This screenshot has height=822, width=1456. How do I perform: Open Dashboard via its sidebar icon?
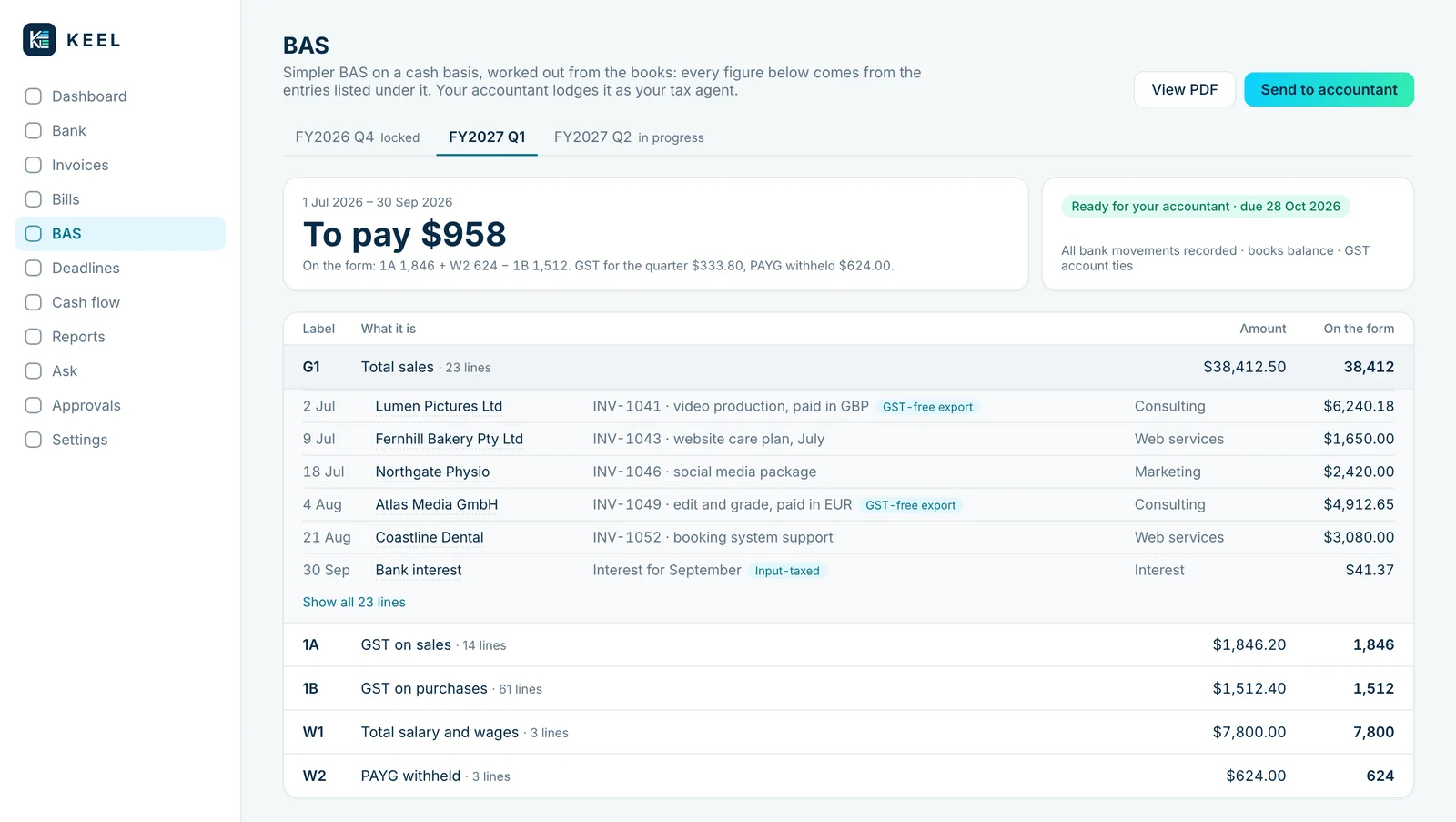tap(34, 96)
